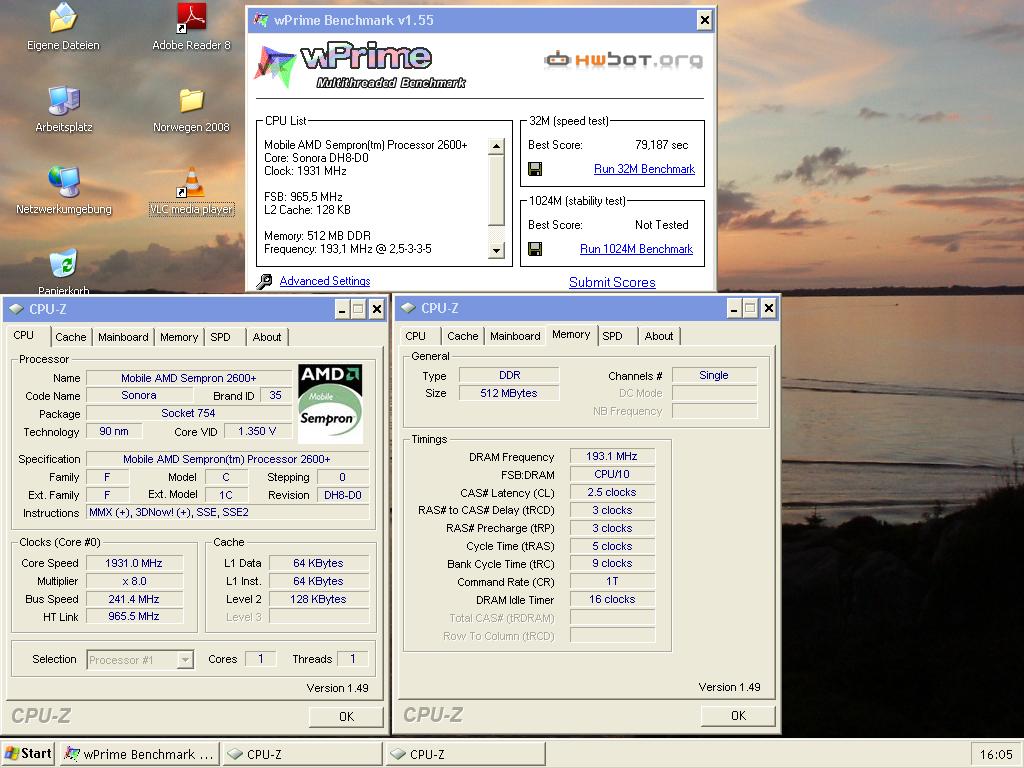Click the Code Name field Sonora
The width and height of the screenshot is (1024, 768).
coord(139,395)
